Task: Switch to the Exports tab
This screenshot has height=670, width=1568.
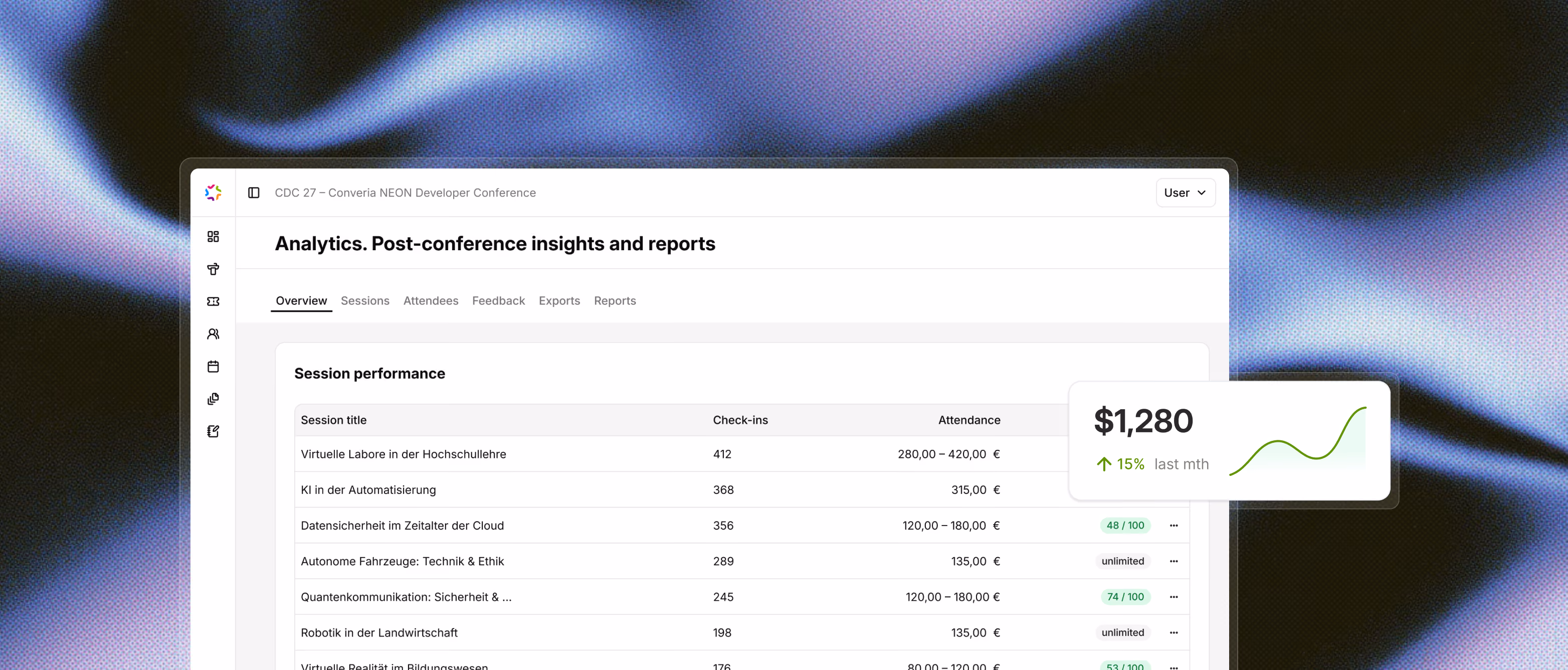Action: pos(559,301)
